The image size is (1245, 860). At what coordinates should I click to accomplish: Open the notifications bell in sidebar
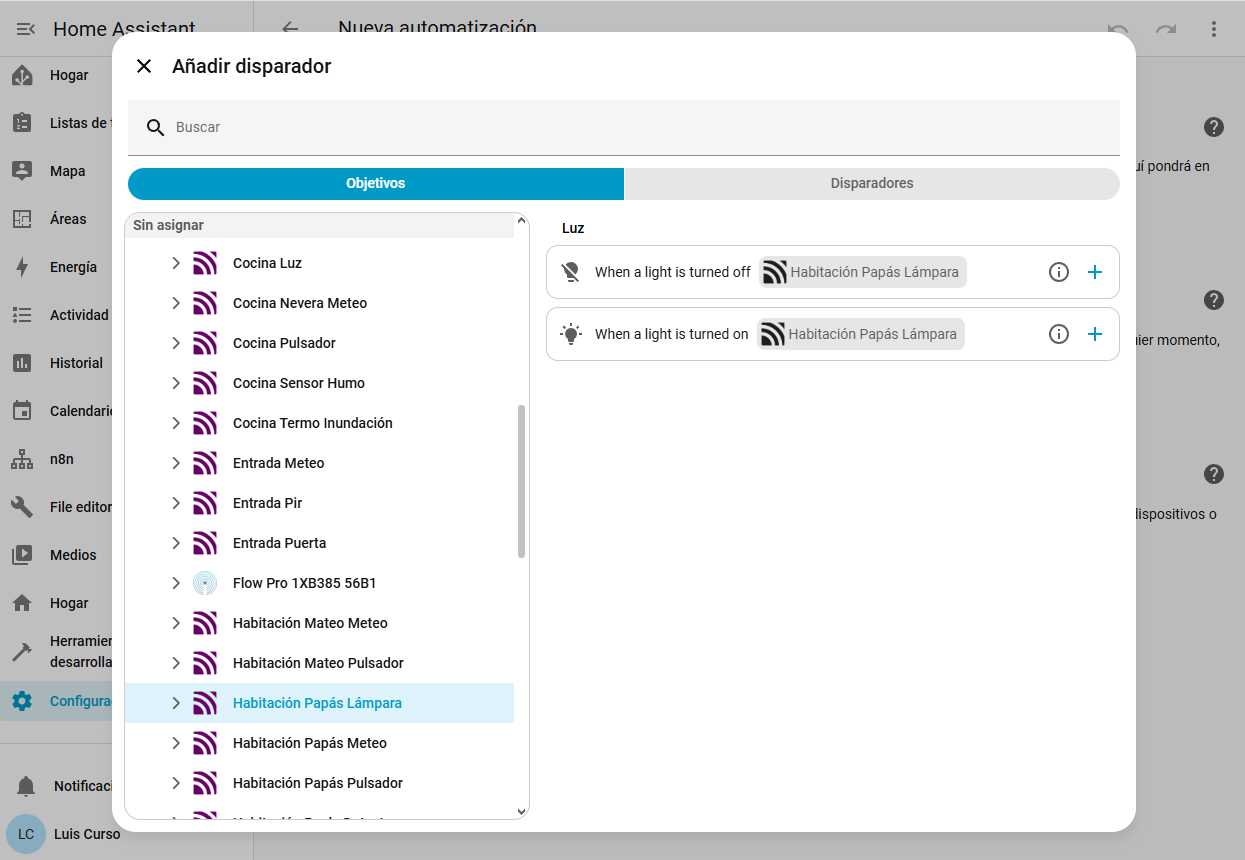(x=26, y=786)
